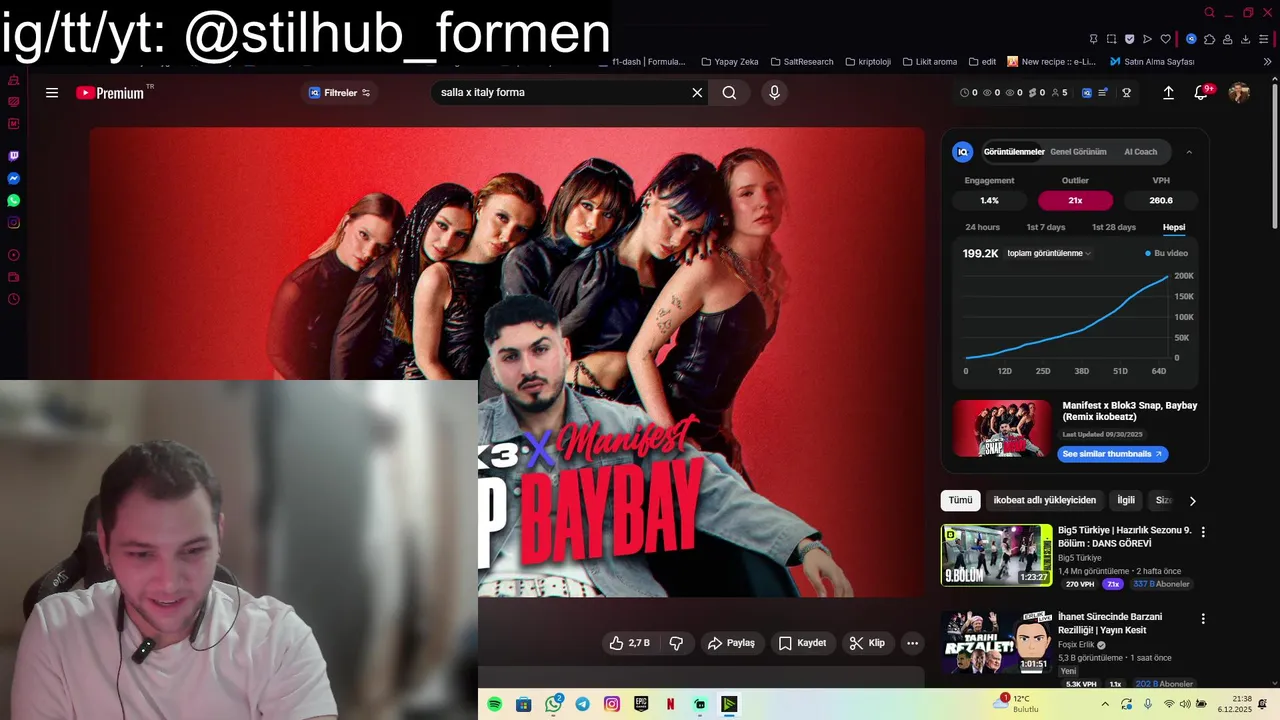
Task: Open the account avatar menu
Action: [1239, 93]
